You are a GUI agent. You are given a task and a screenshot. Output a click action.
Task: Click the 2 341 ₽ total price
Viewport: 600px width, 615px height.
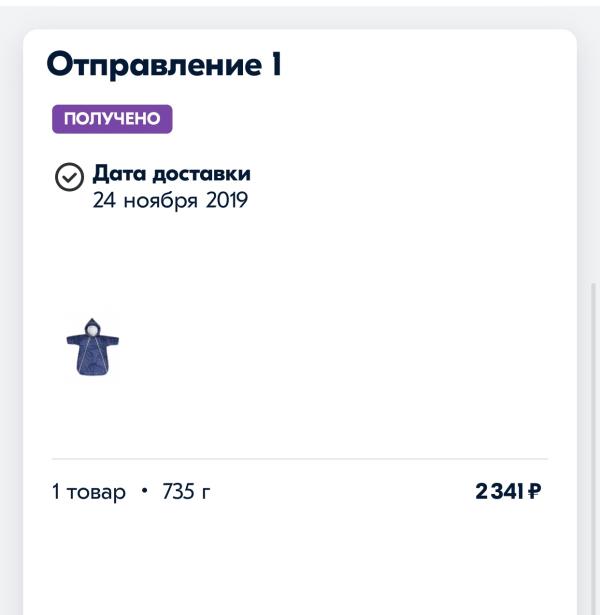click(508, 491)
